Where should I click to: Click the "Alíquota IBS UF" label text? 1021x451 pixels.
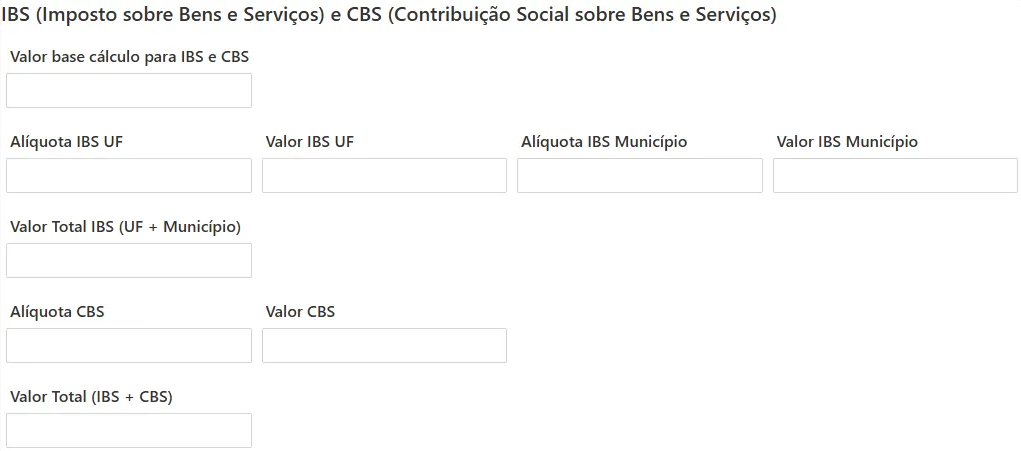[x=67, y=142]
